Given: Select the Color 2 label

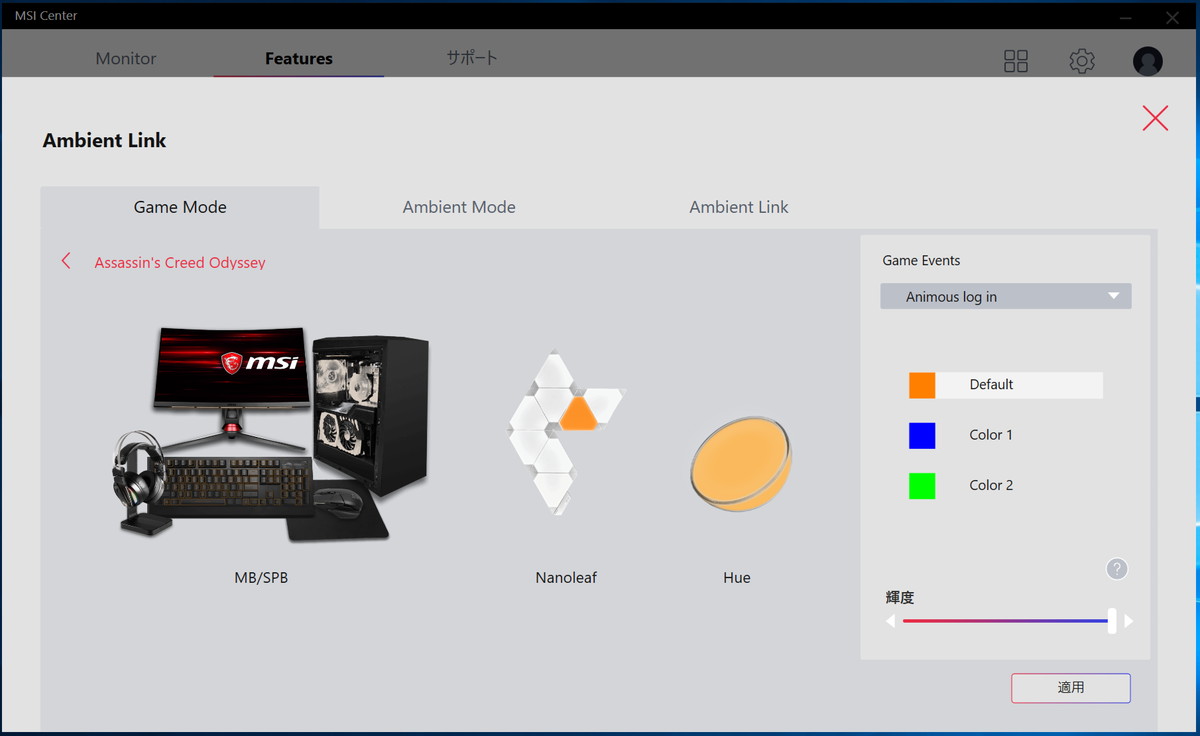Looking at the screenshot, I should point(991,484).
